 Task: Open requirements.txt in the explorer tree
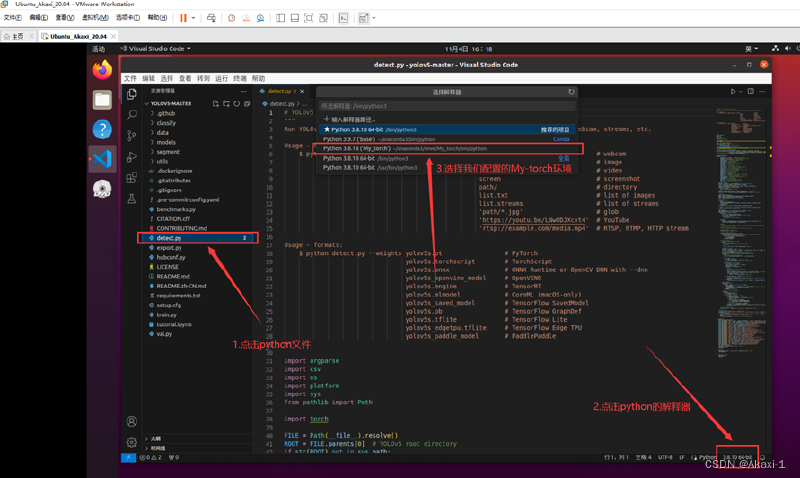tap(198, 295)
